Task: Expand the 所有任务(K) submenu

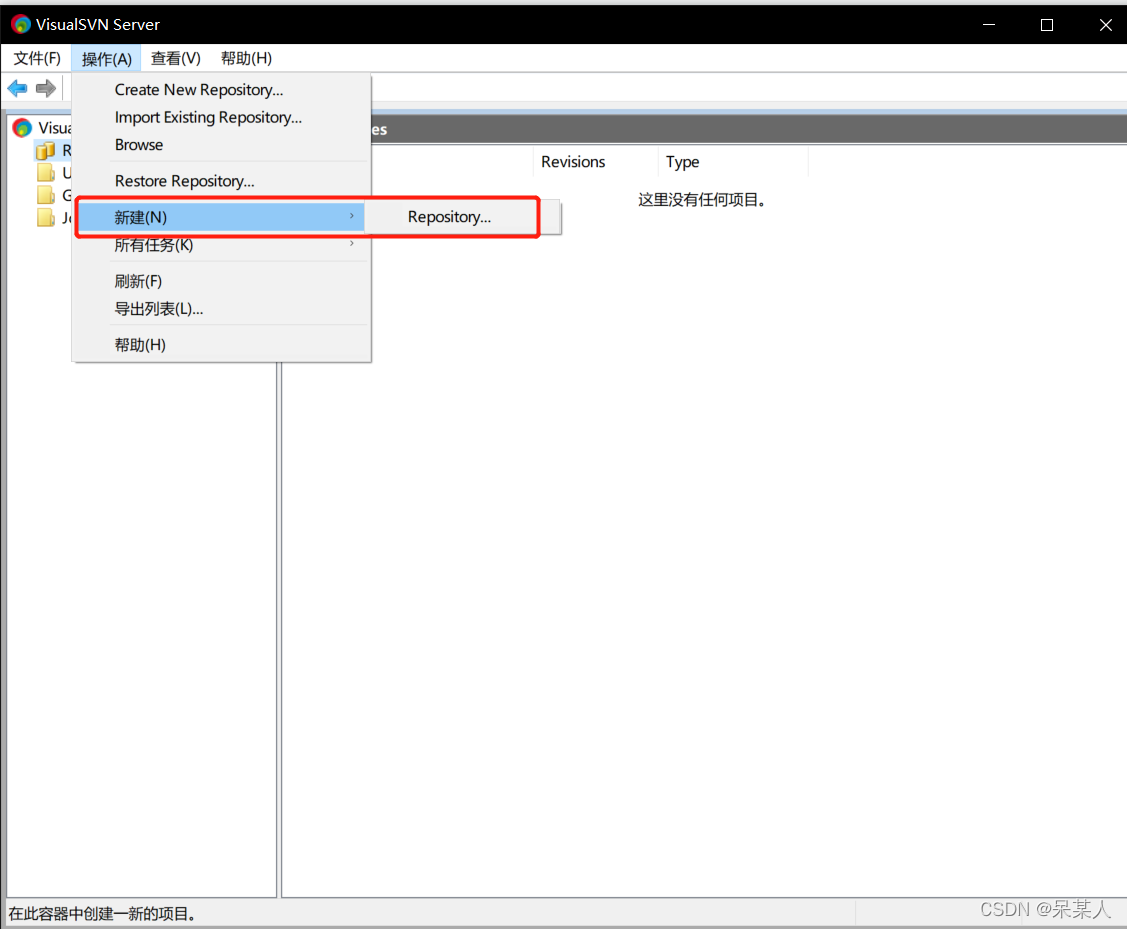Action: click(221, 245)
